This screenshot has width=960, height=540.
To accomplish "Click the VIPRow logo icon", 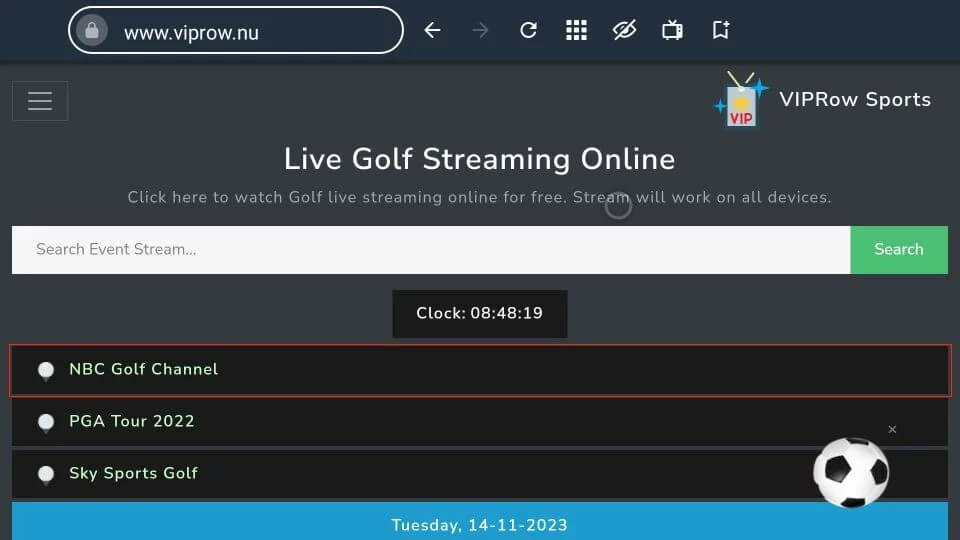I will (741, 100).
